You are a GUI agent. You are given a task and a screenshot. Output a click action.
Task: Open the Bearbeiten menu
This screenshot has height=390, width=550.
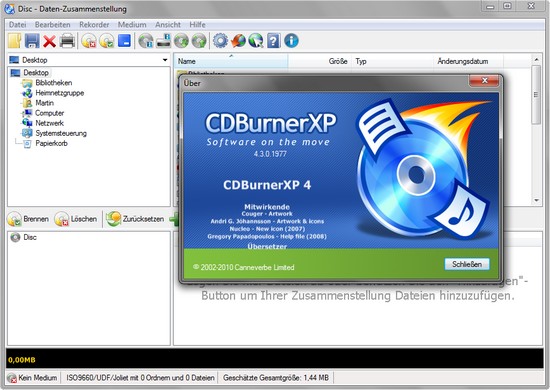coord(53,25)
